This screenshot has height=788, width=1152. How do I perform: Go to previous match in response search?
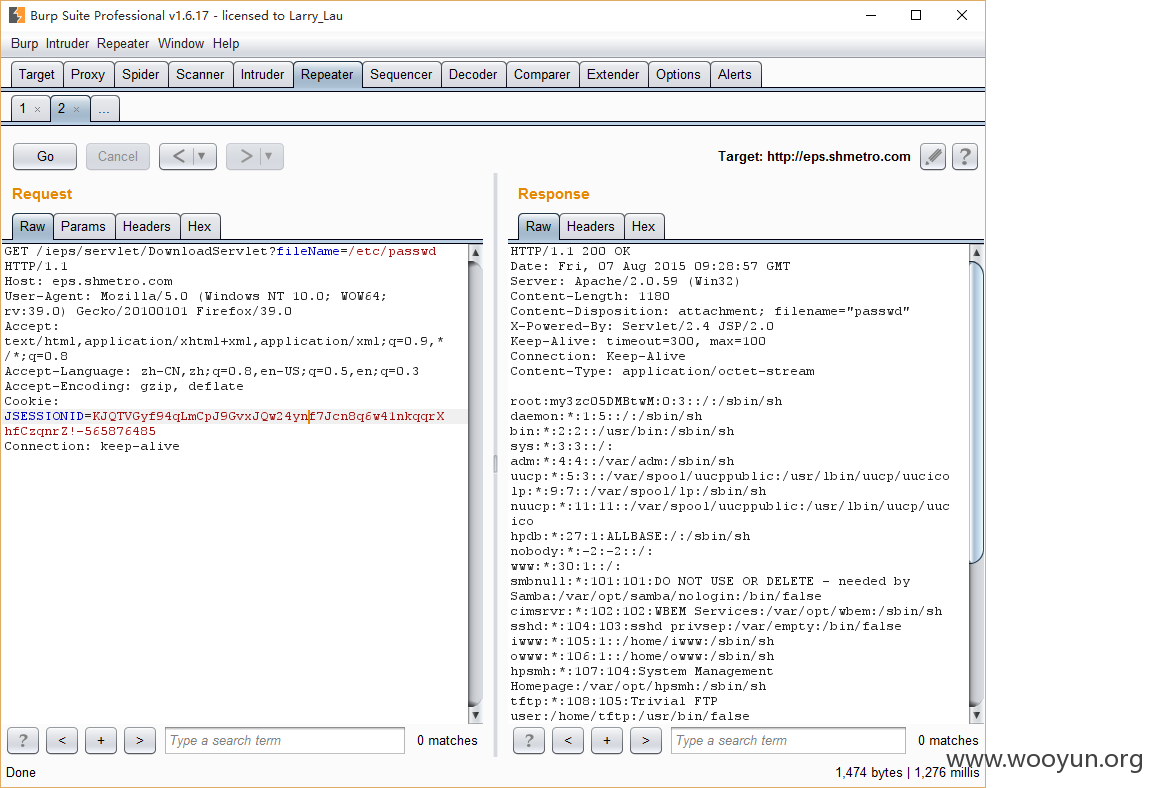click(568, 740)
